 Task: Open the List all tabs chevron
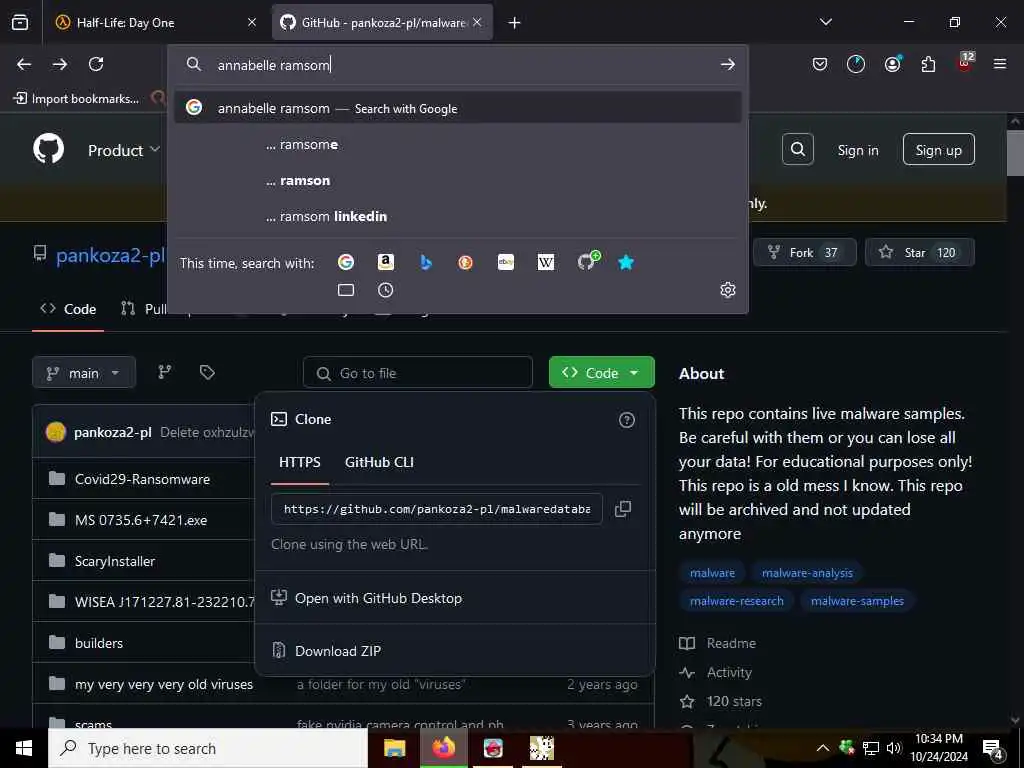tap(825, 22)
